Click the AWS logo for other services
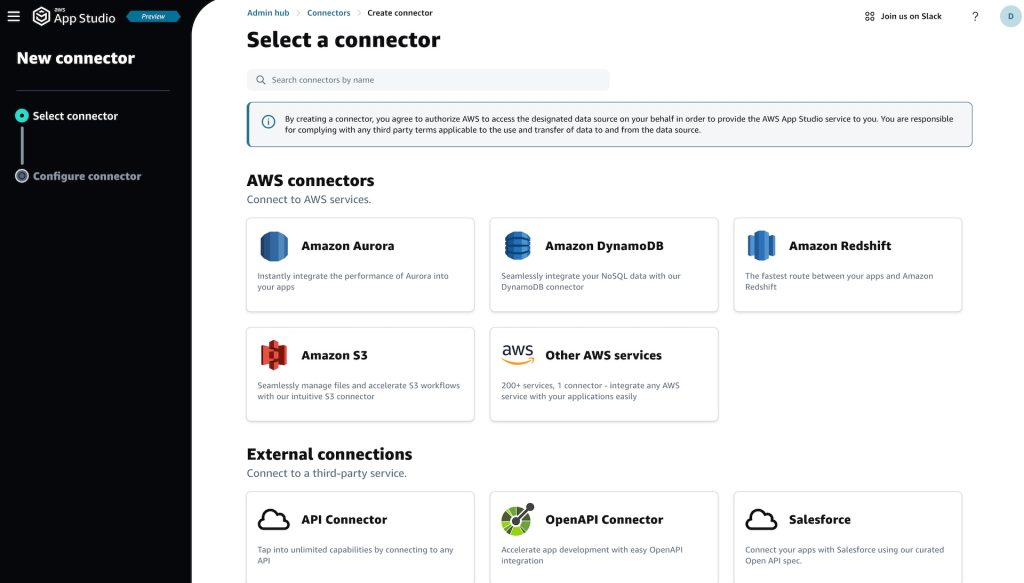1024x583 pixels. click(517, 355)
